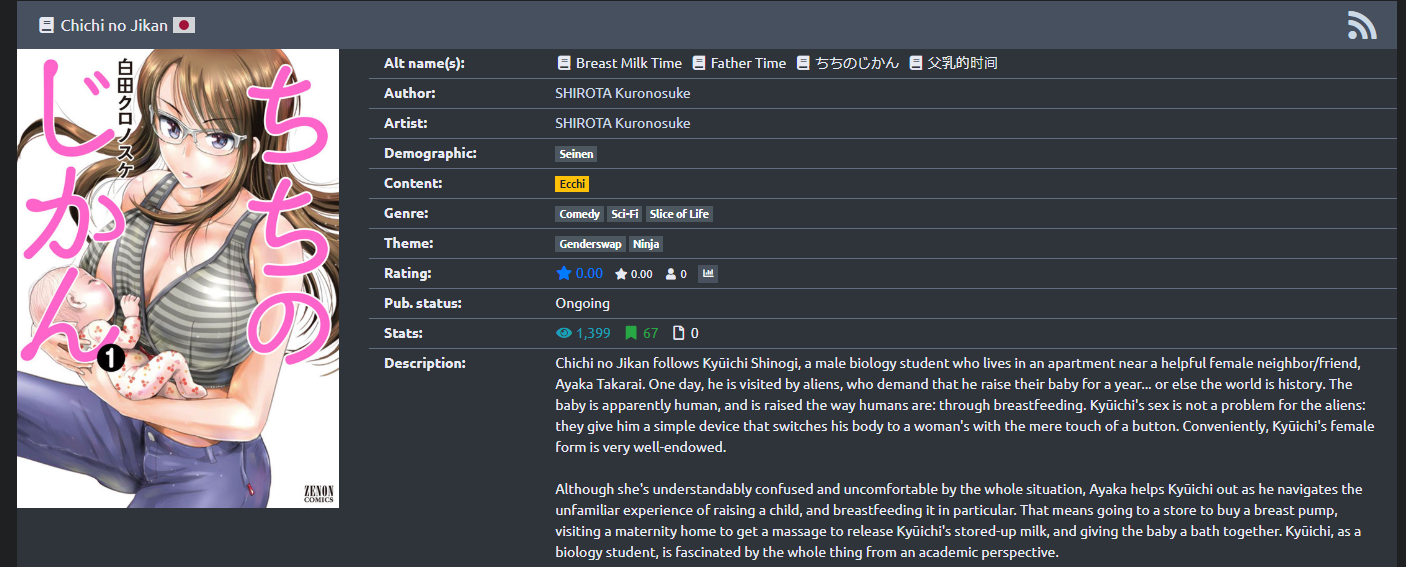Image resolution: width=1406 pixels, height=567 pixels.
Task: Open the RSS feed icon
Action: coord(1362,25)
